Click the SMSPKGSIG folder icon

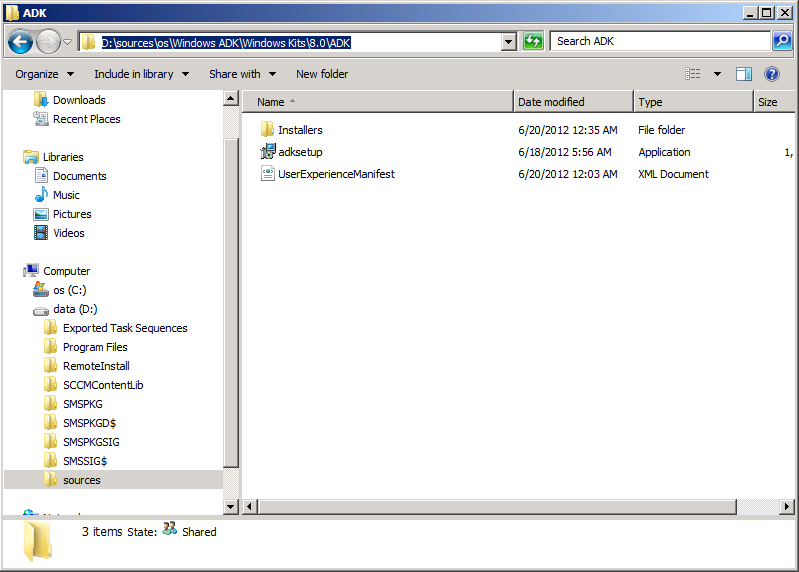(50, 441)
